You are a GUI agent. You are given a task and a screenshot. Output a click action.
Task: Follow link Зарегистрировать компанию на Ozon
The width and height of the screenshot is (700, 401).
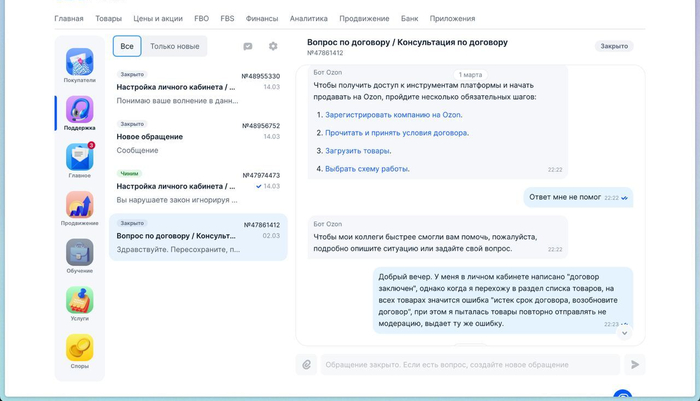pos(393,115)
